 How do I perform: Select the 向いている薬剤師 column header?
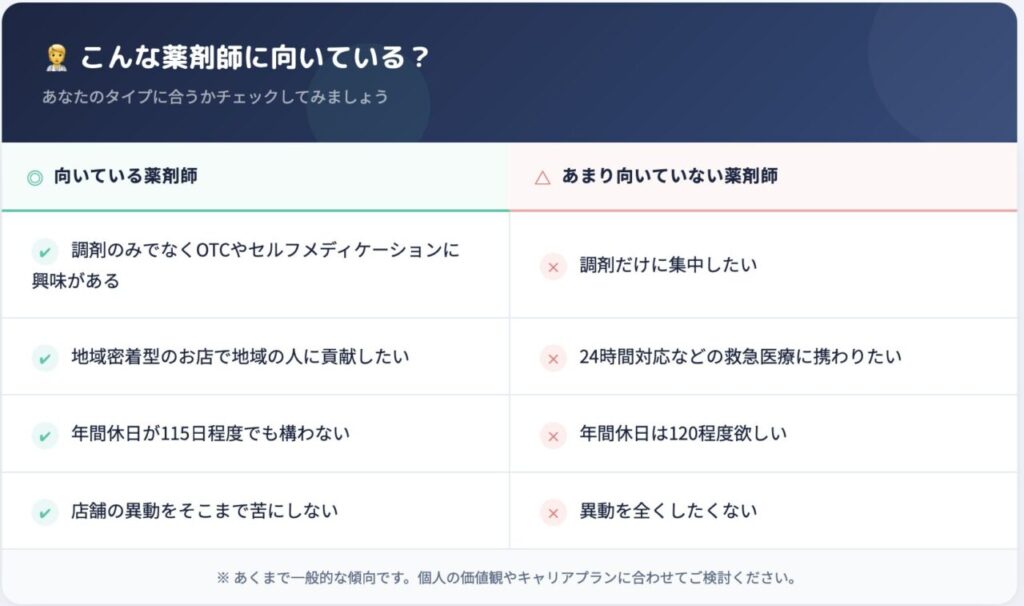coord(125,177)
